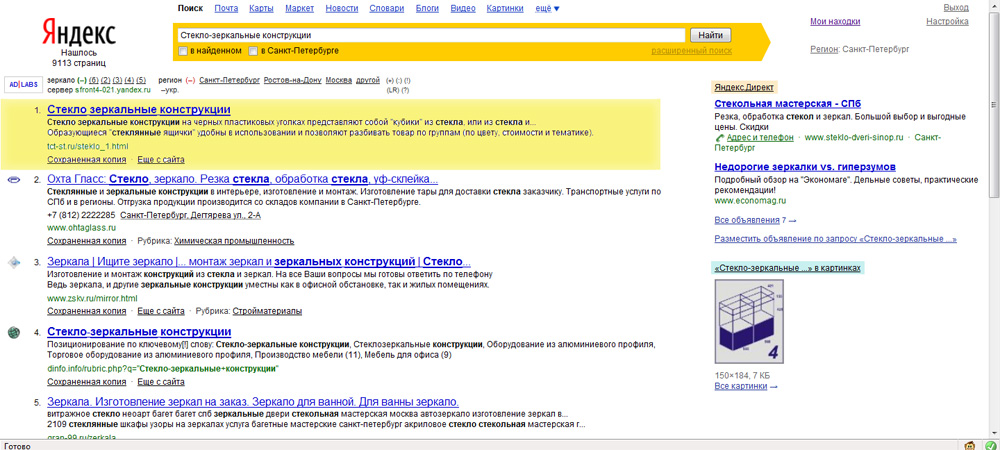The height and width of the screenshot is (450, 1000).
Task: Open the Новости tab
Action: point(342,9)
